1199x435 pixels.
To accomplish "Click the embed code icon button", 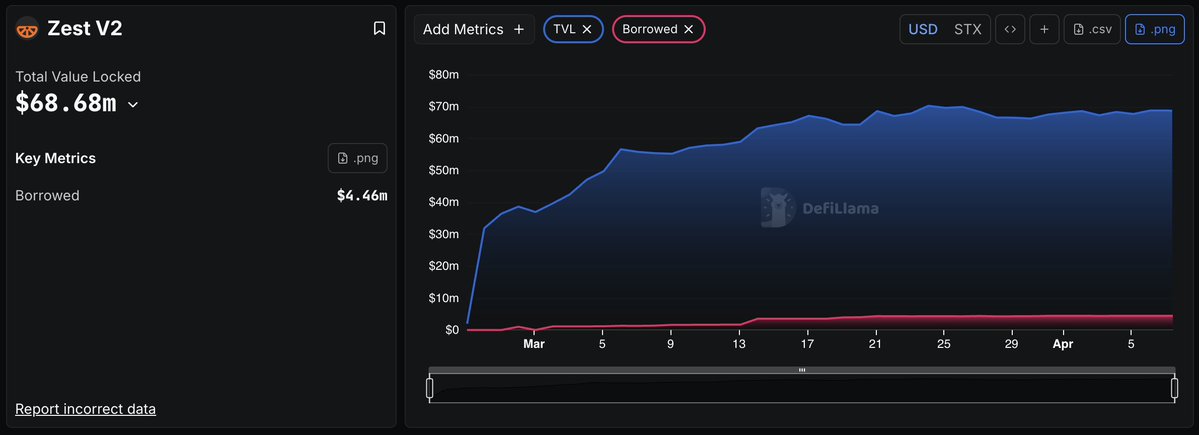I will click(1010, 29).
